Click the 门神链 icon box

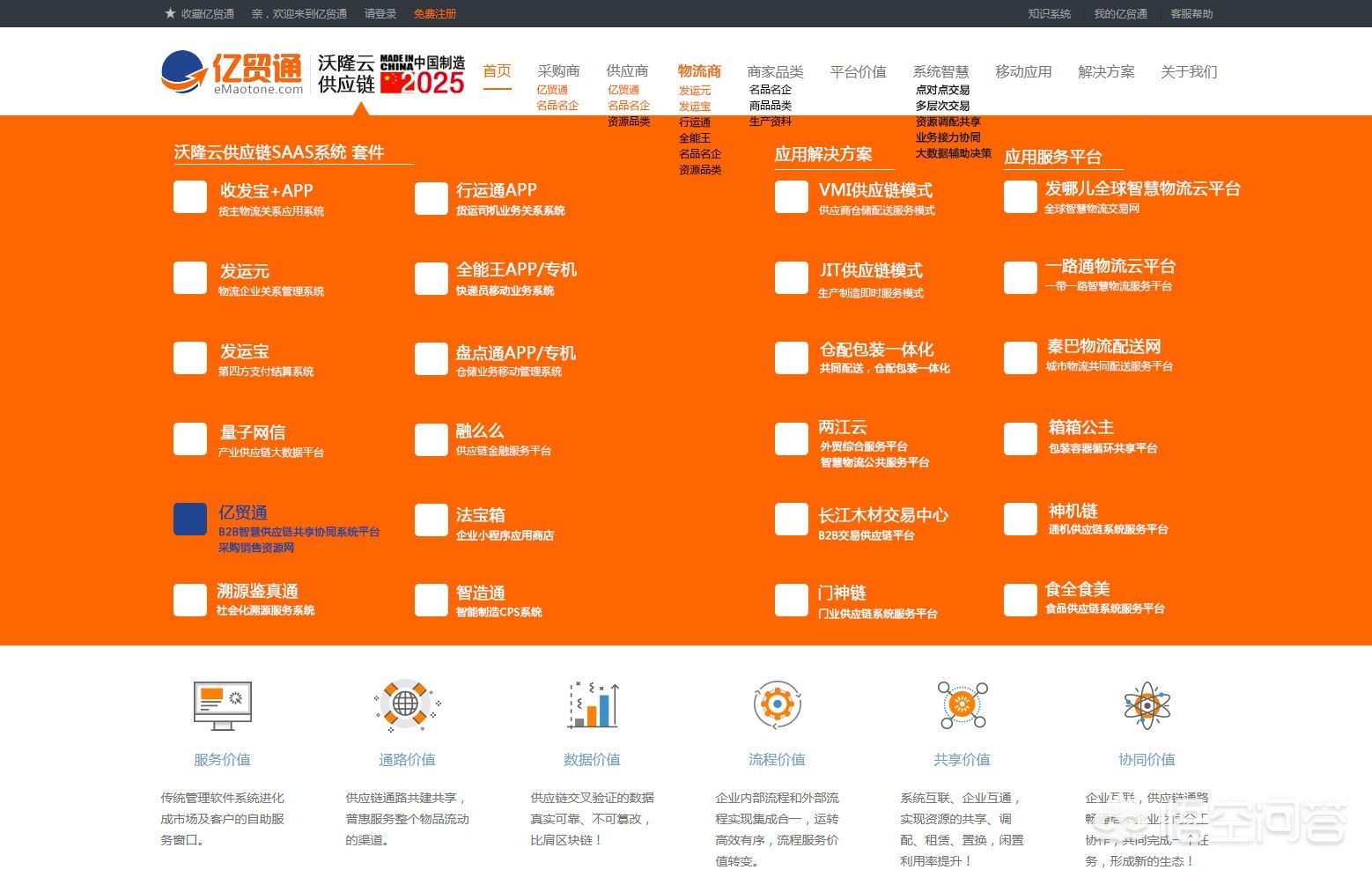click(792, 601)
